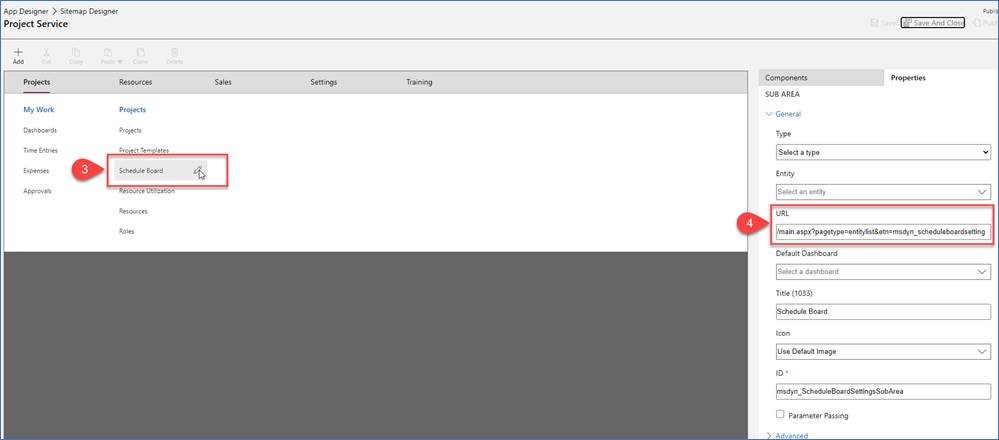The height and width of the screenshot is (440, 999).
Task: Open the Entity dropdown
Action: tap(883, 191)
